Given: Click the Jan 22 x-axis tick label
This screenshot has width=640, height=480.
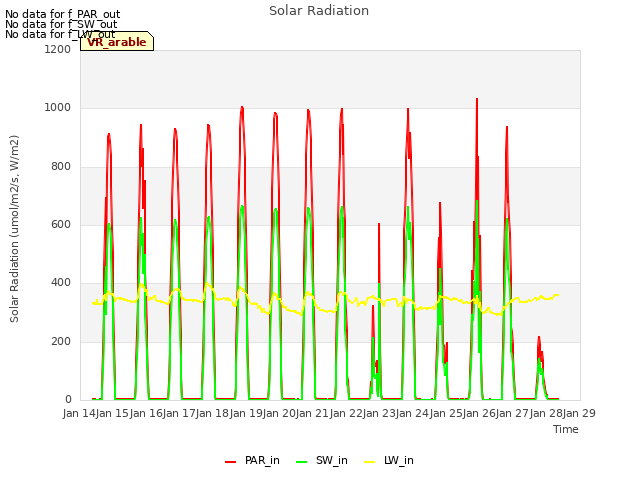Looking at the screenshot, I should 346,413.
